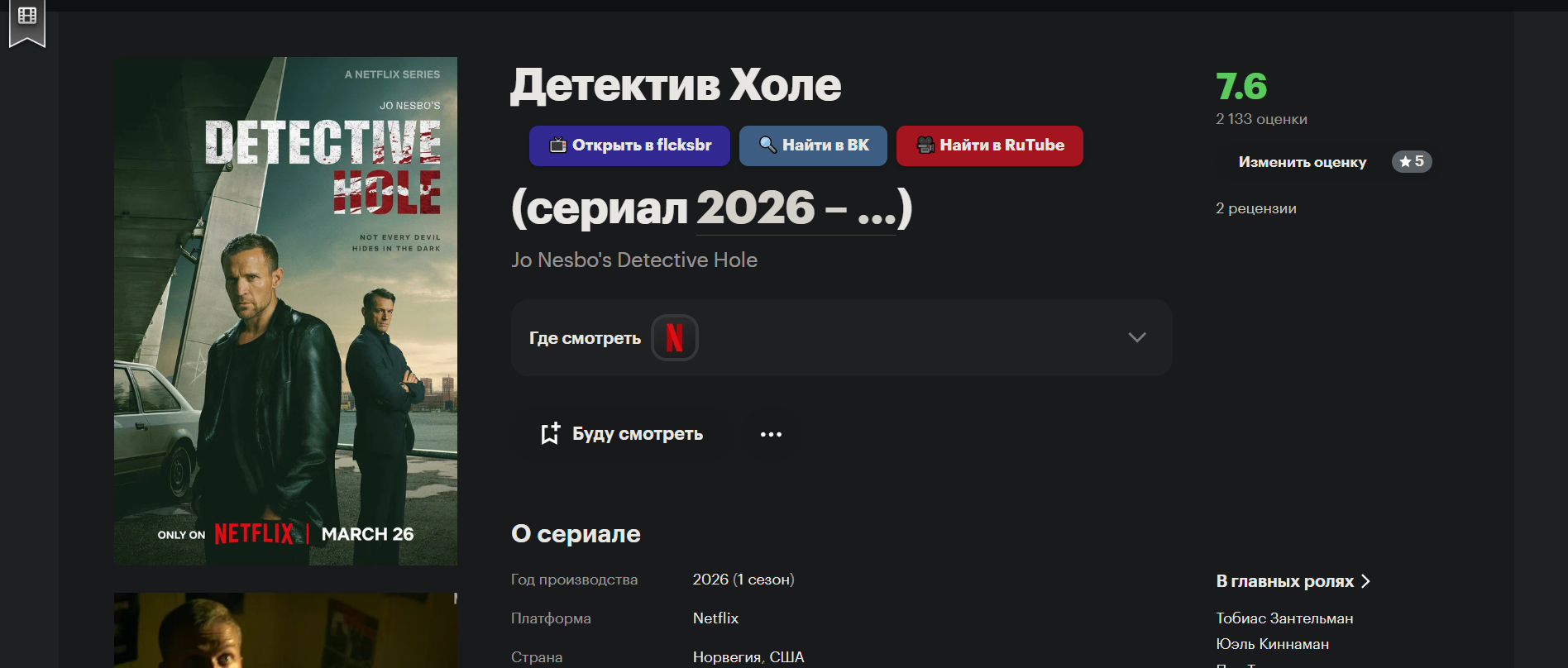Screen dimensions: 1568x668
Task: Click the Detective Hole poster image
Action: [x=285, y=311]
